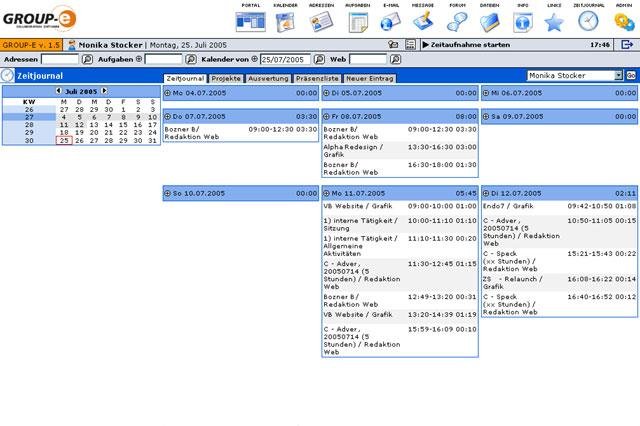This screenshot has height=426, width=640.
Task: Click the logout icon beside the clock
Action: 627,45
